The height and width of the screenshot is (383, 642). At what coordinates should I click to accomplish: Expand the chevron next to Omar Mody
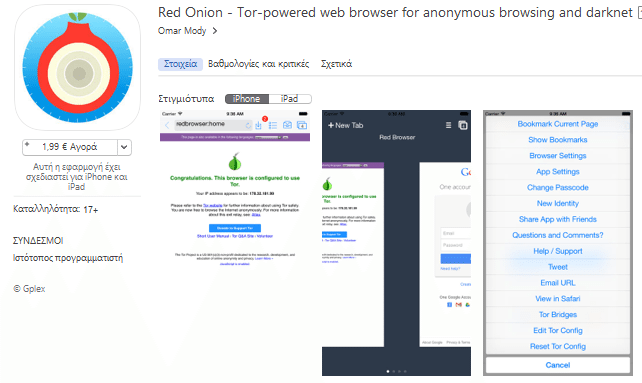tap(215, 31)
